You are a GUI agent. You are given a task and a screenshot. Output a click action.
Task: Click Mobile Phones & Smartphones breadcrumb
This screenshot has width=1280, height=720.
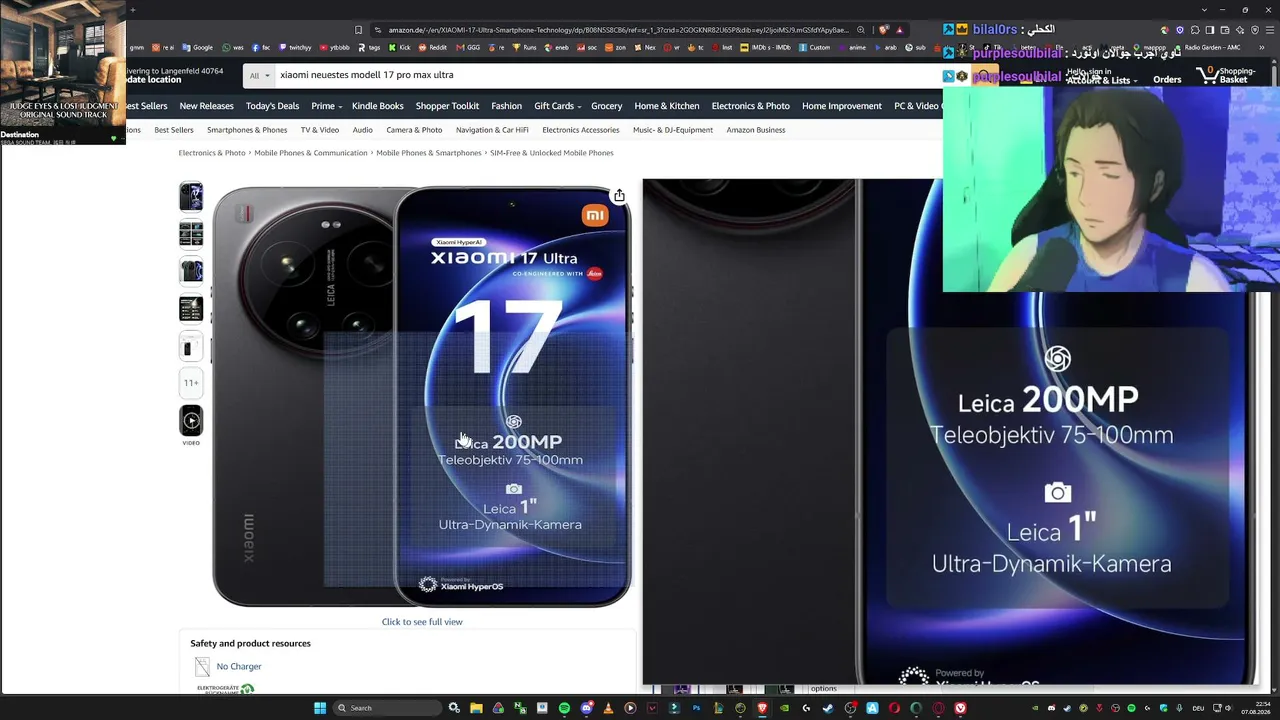pos(429,153)
